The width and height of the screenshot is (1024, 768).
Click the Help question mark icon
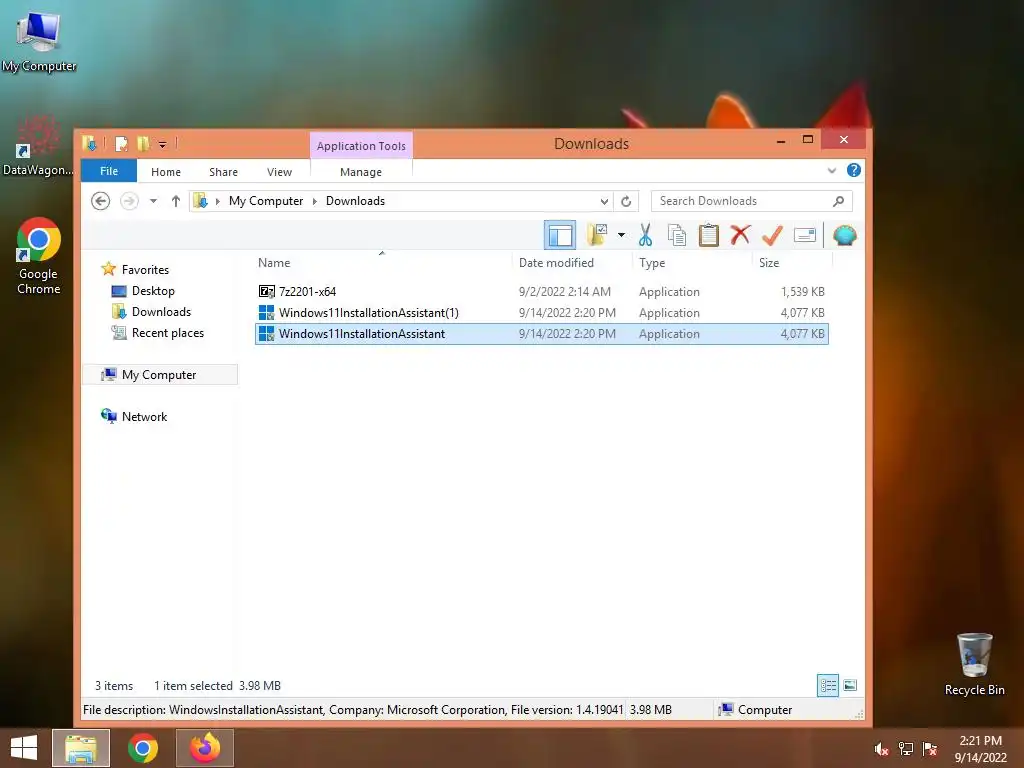click(854, 170)
